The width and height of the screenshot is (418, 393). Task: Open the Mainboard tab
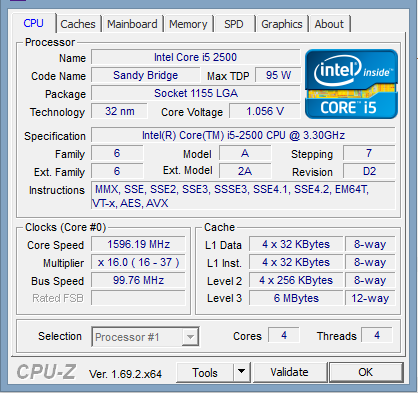[x=132, y=24]
